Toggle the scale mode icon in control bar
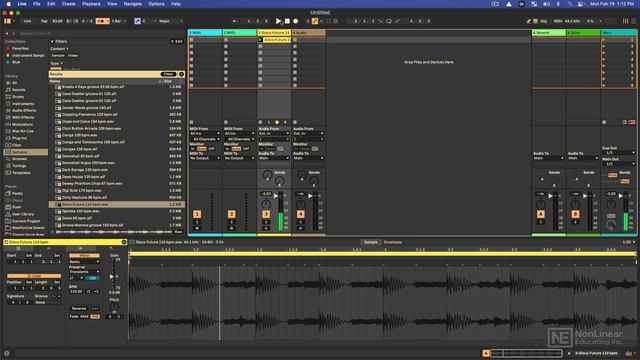The image size is (640, 360). click(x=137, y=21)
